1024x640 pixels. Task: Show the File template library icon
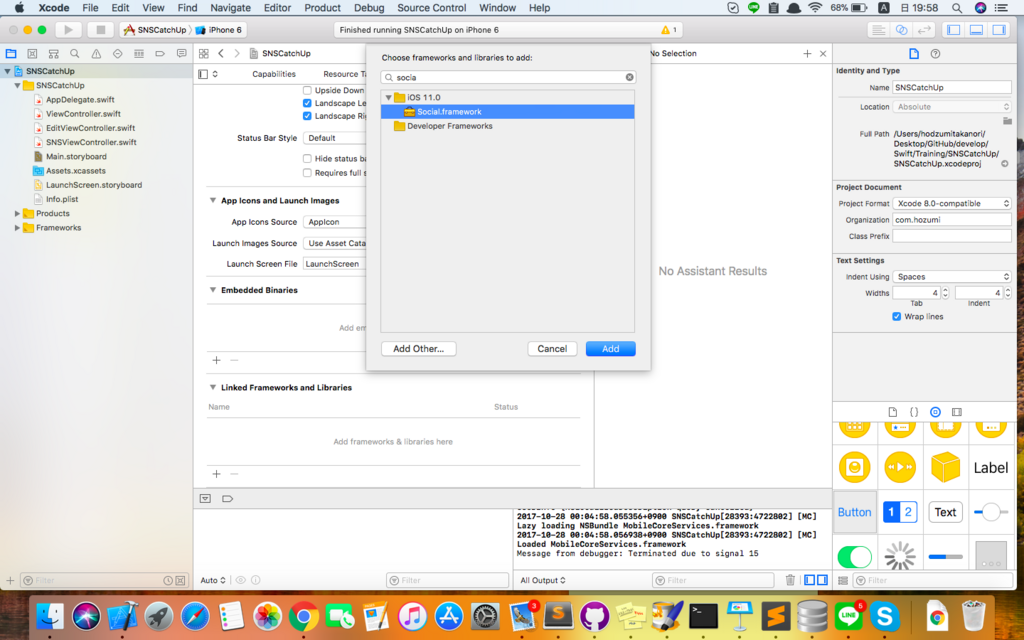pos(893,412)
